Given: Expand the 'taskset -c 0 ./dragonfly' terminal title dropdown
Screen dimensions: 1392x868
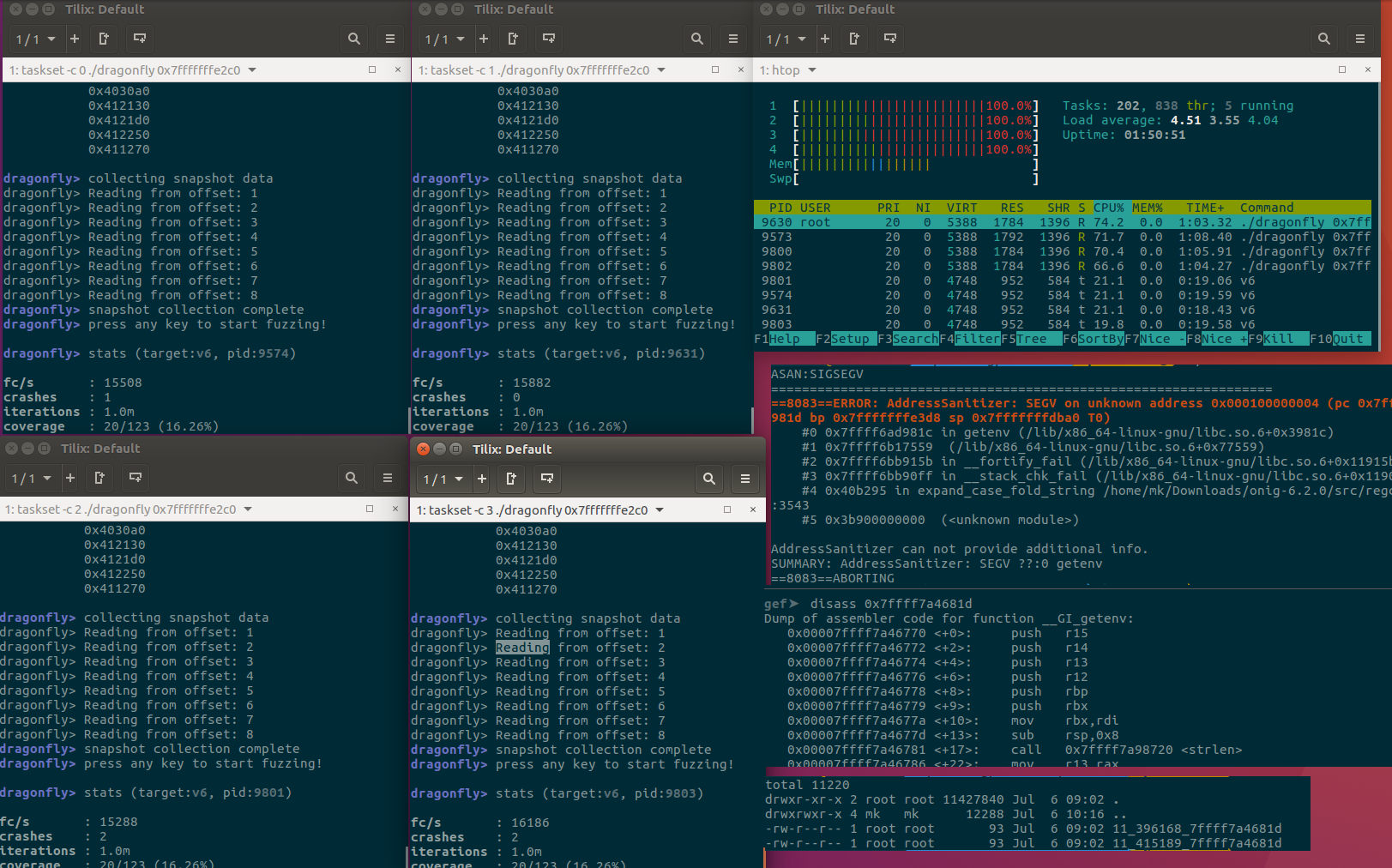Looking at the screenshot, I should tap(252, 70).
